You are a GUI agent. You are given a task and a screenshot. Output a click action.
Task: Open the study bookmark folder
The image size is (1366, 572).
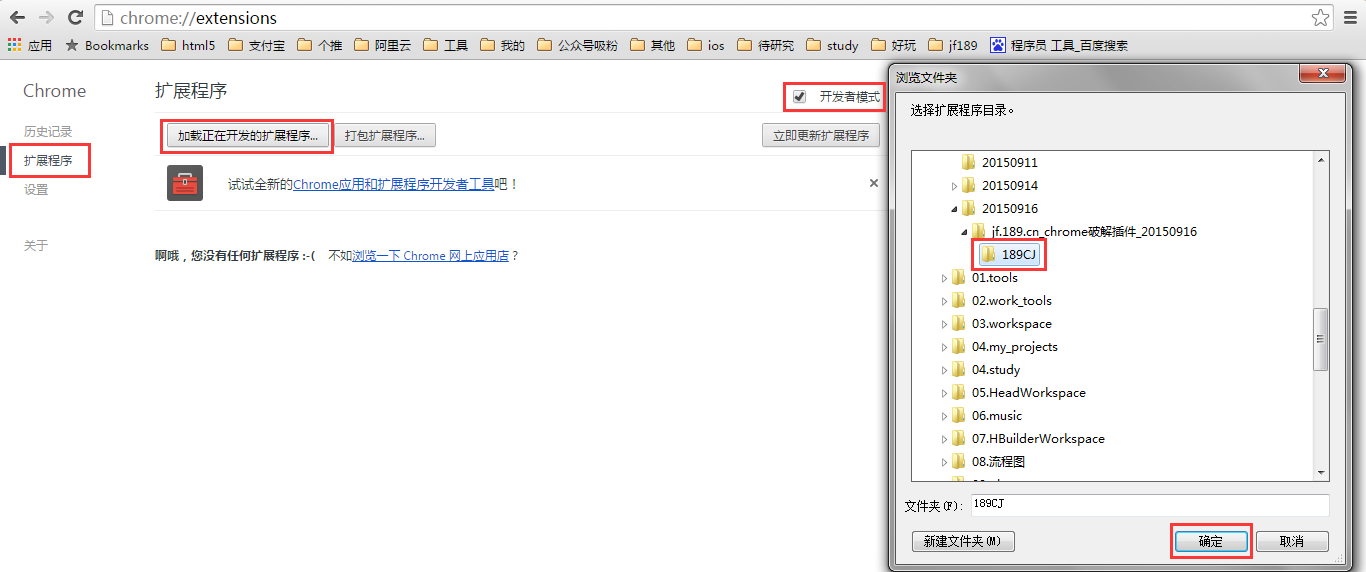click(x=833, y=45)
